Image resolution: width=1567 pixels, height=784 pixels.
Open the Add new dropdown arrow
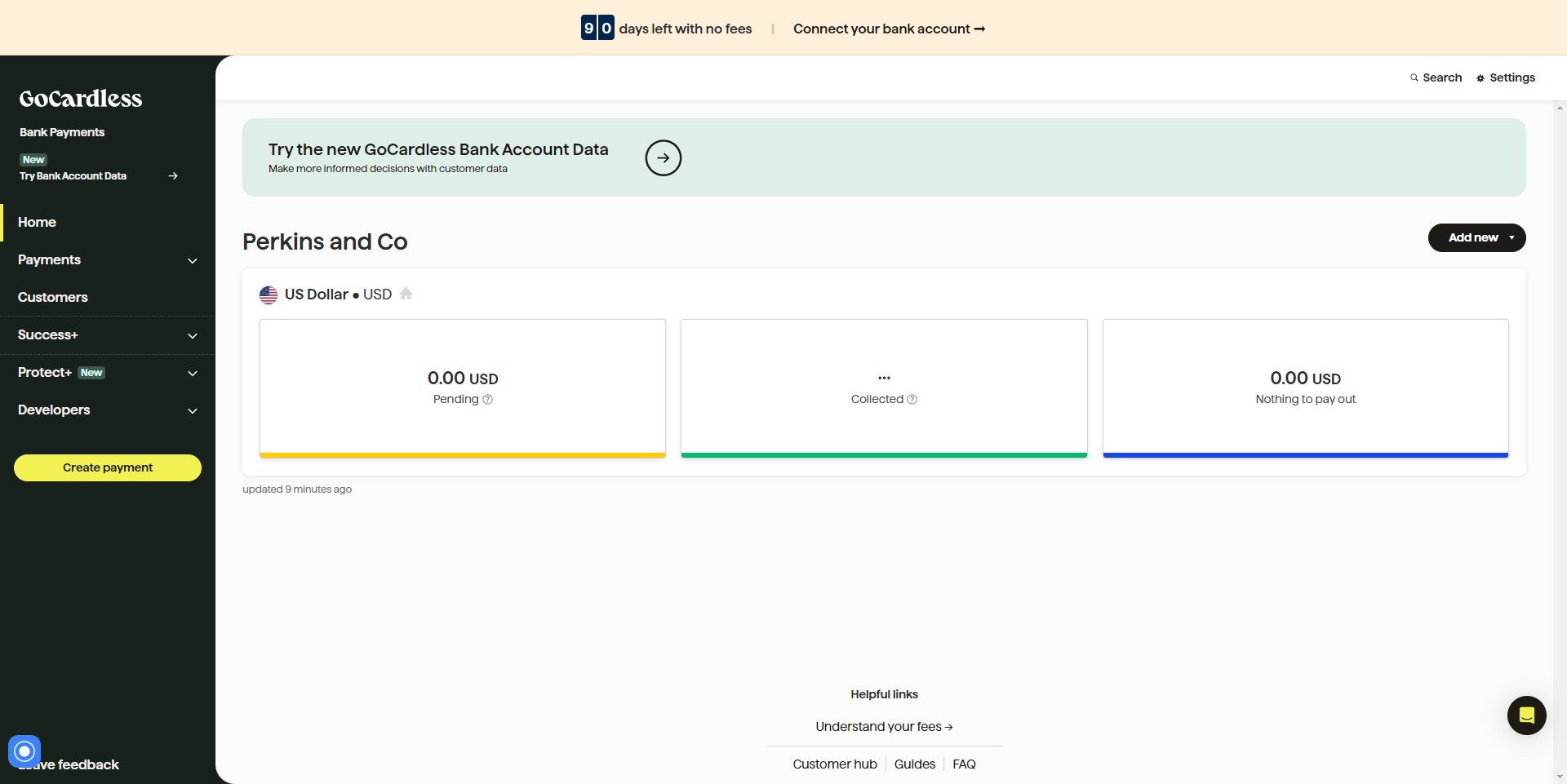coord(1511,237)
